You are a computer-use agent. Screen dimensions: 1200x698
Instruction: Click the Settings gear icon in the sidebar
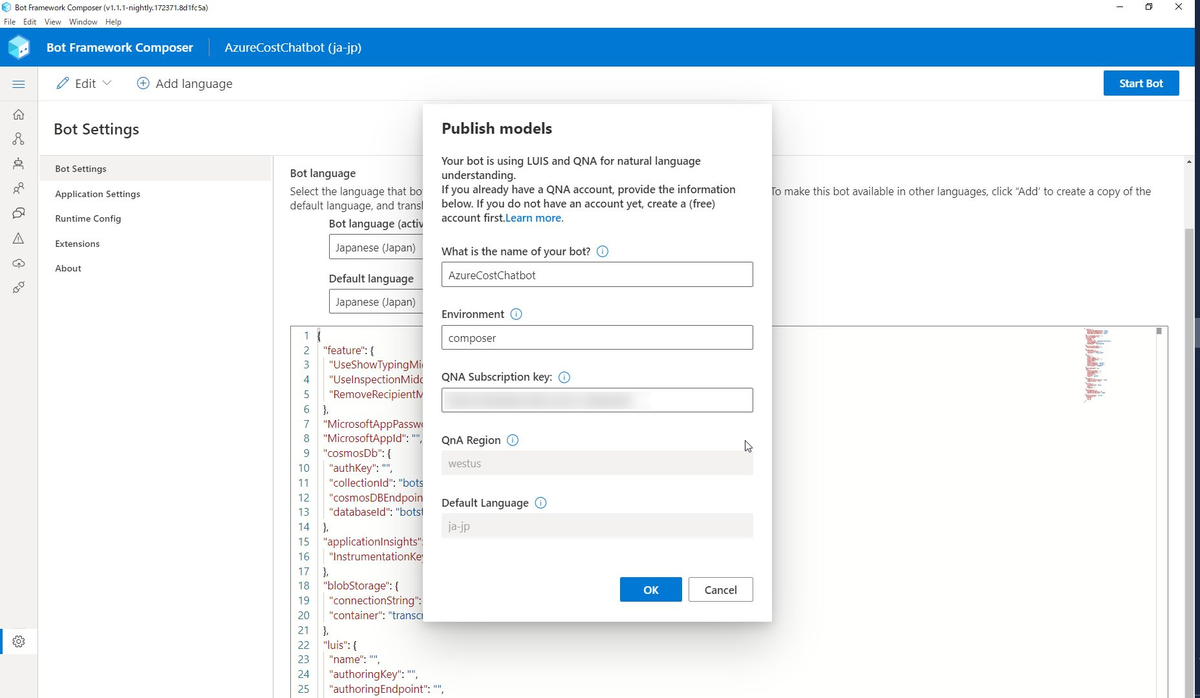pos(18,641)
